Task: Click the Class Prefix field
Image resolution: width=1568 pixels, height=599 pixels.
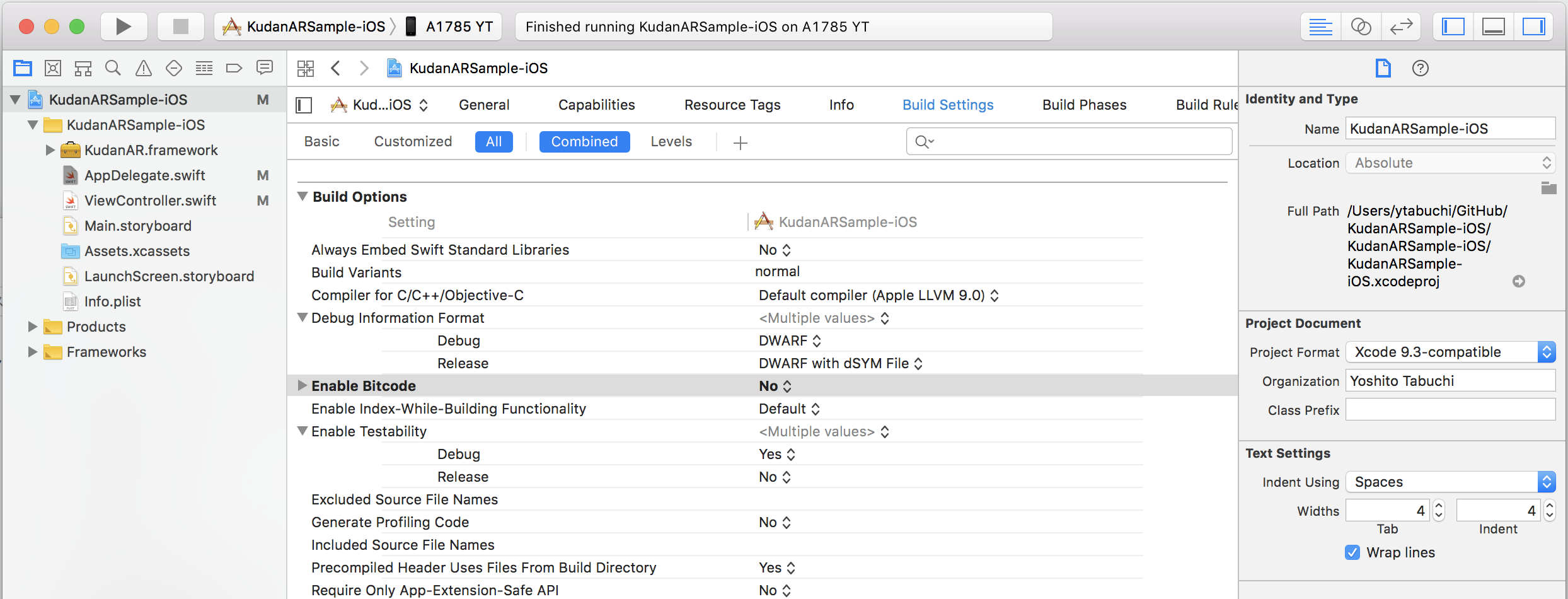Action: 1451,410
